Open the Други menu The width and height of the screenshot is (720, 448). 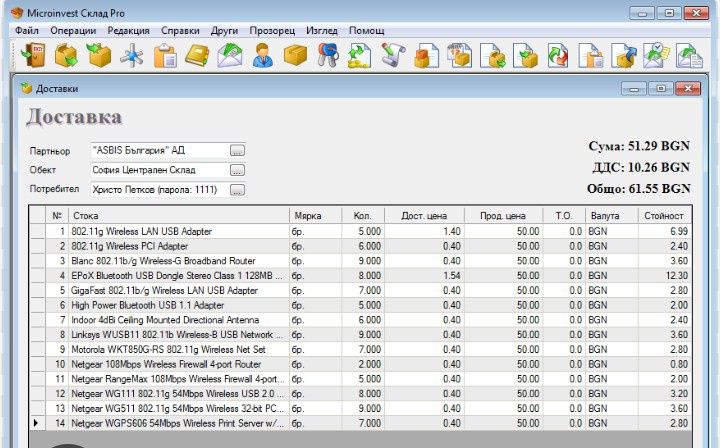(x=224, y=31)
